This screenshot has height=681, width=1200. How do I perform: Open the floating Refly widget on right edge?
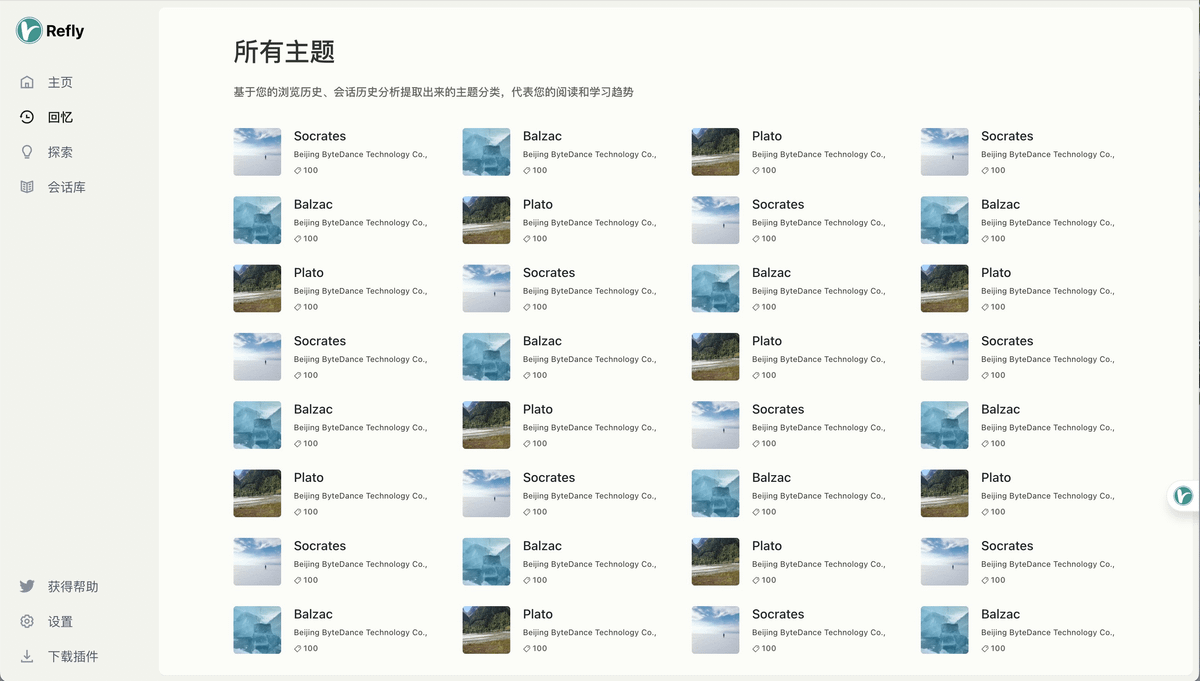pos(1183,496)
